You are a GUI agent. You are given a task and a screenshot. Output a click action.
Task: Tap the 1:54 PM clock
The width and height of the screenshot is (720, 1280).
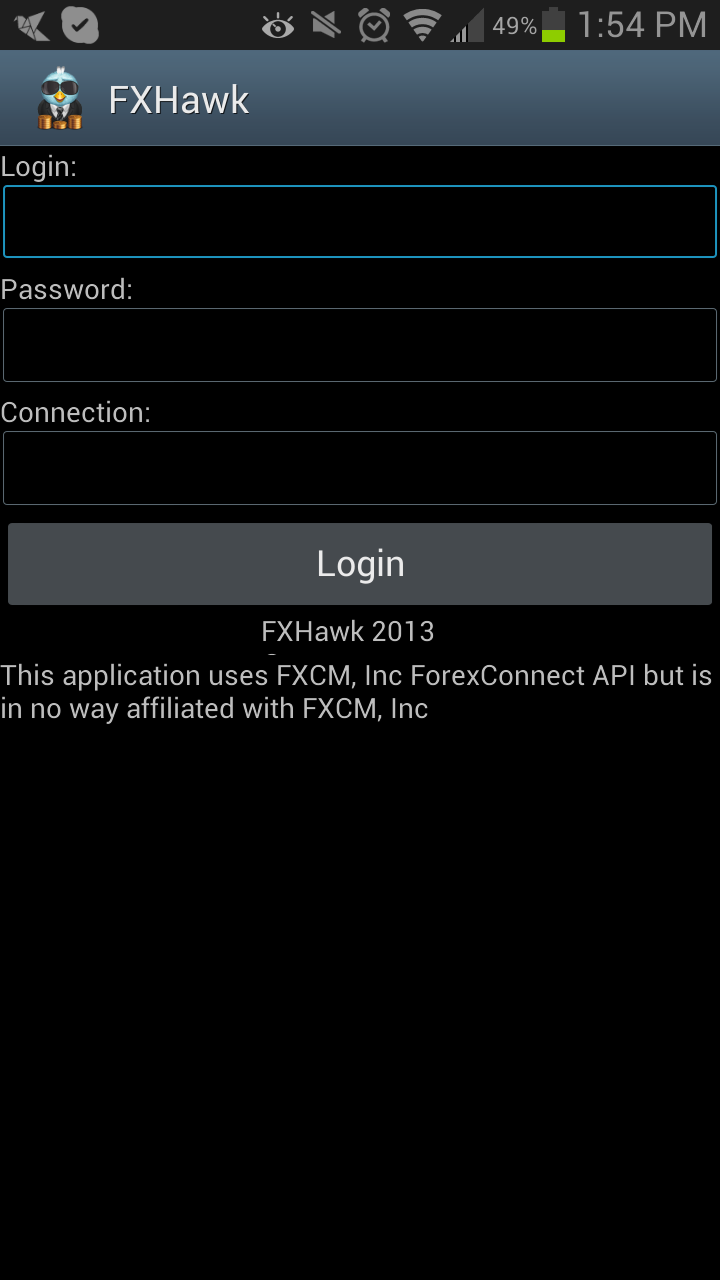click(x=642, y=25)
